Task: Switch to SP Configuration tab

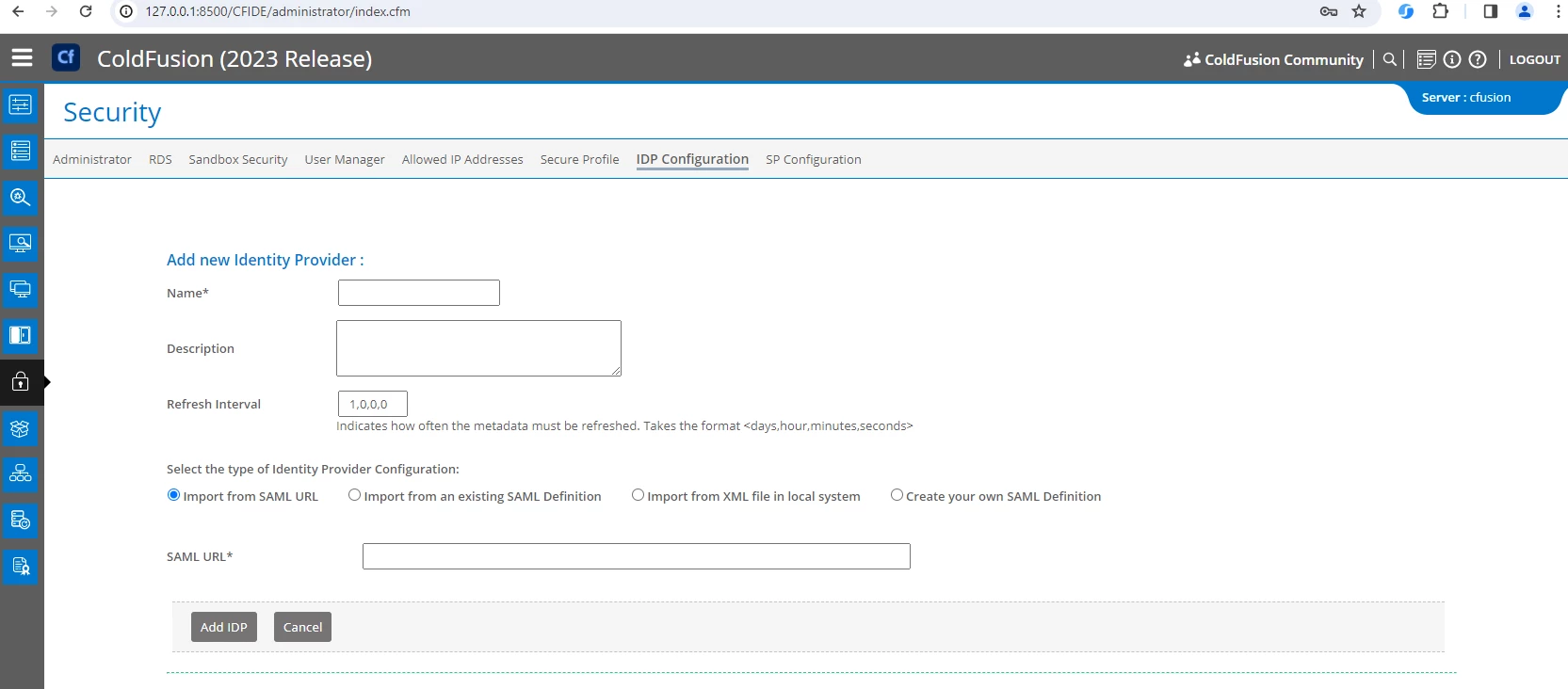Action: (814, 159)
